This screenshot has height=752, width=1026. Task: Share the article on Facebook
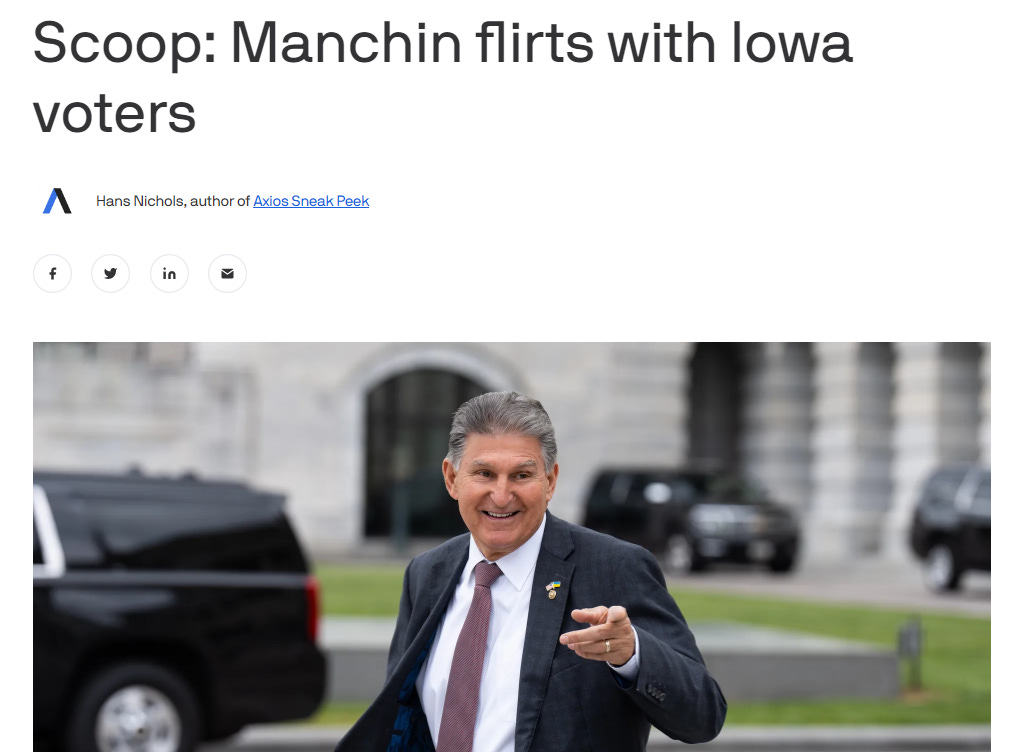pos(52,274)
